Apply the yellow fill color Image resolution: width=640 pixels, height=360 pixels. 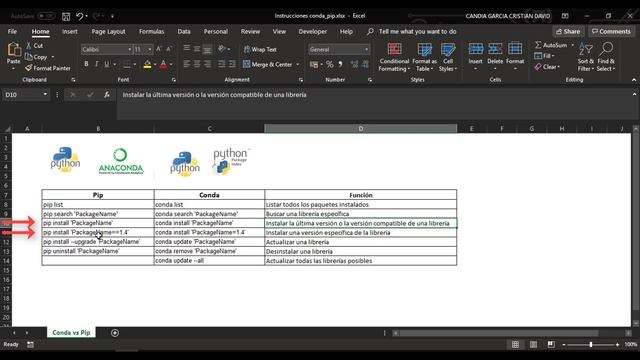click(x=147, y=64)
